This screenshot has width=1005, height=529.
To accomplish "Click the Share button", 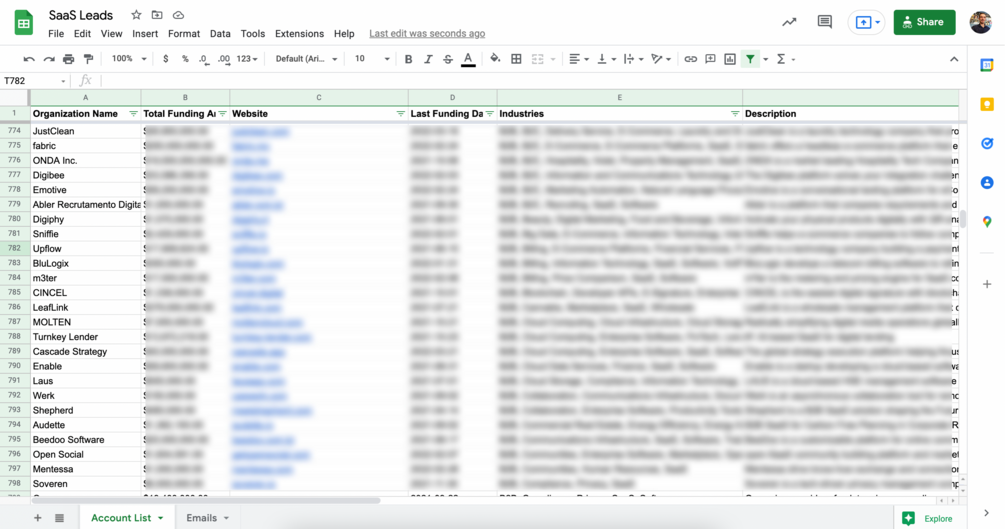I will [x=924, y=22].
